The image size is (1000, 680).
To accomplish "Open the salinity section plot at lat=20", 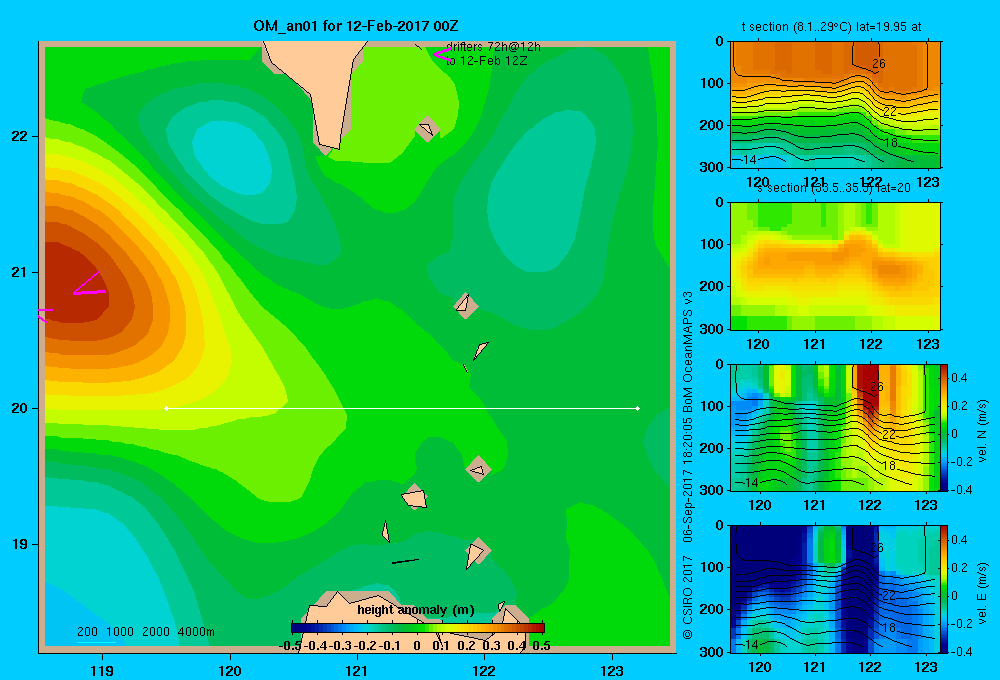I will [x=835, y=266].
